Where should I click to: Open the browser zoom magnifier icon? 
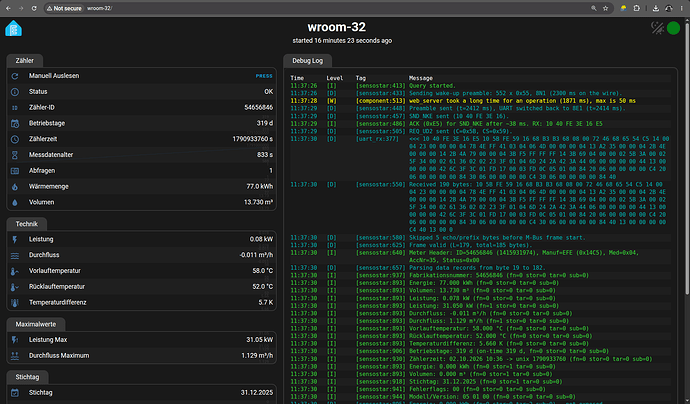coord(594,8)
